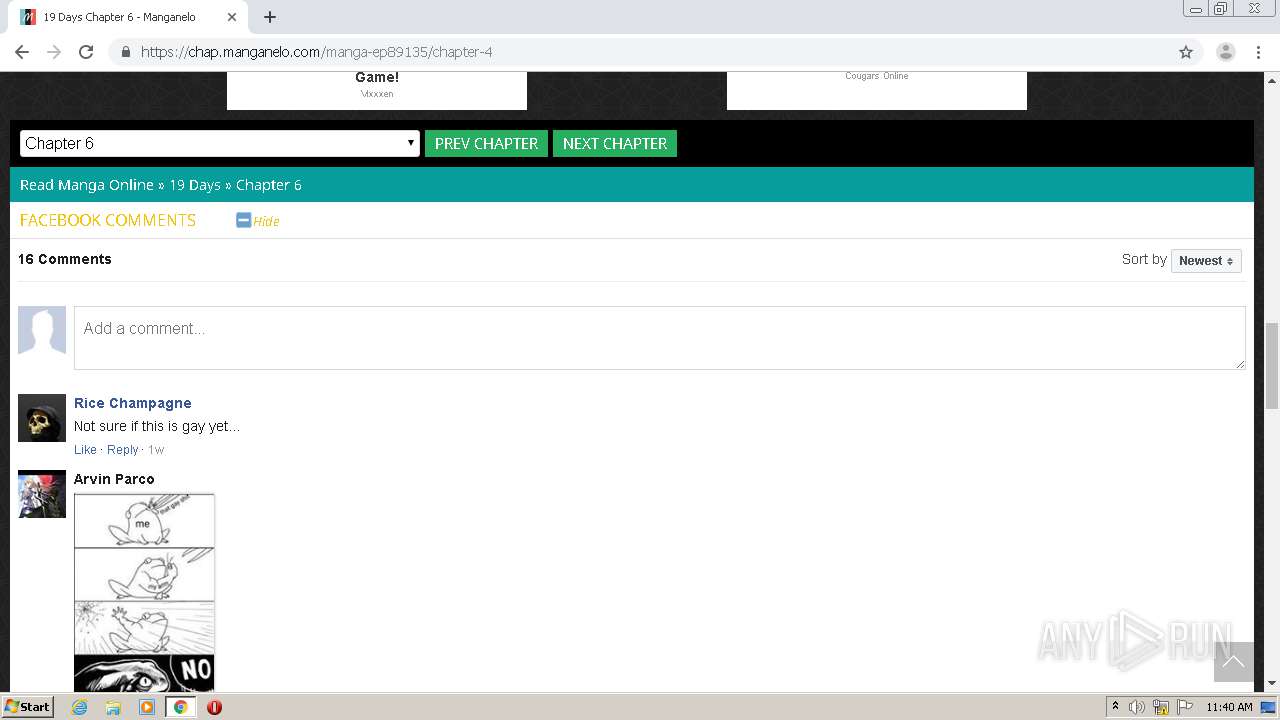Open Arvin Parco's frog meme image
The height and width of the screenshot is (720, 1280).
(144, 592)
